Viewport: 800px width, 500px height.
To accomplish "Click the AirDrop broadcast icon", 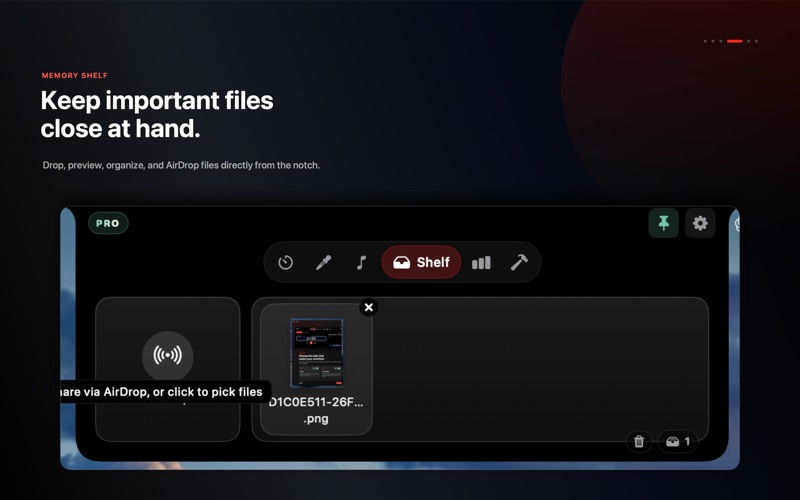I will (167, 356).
